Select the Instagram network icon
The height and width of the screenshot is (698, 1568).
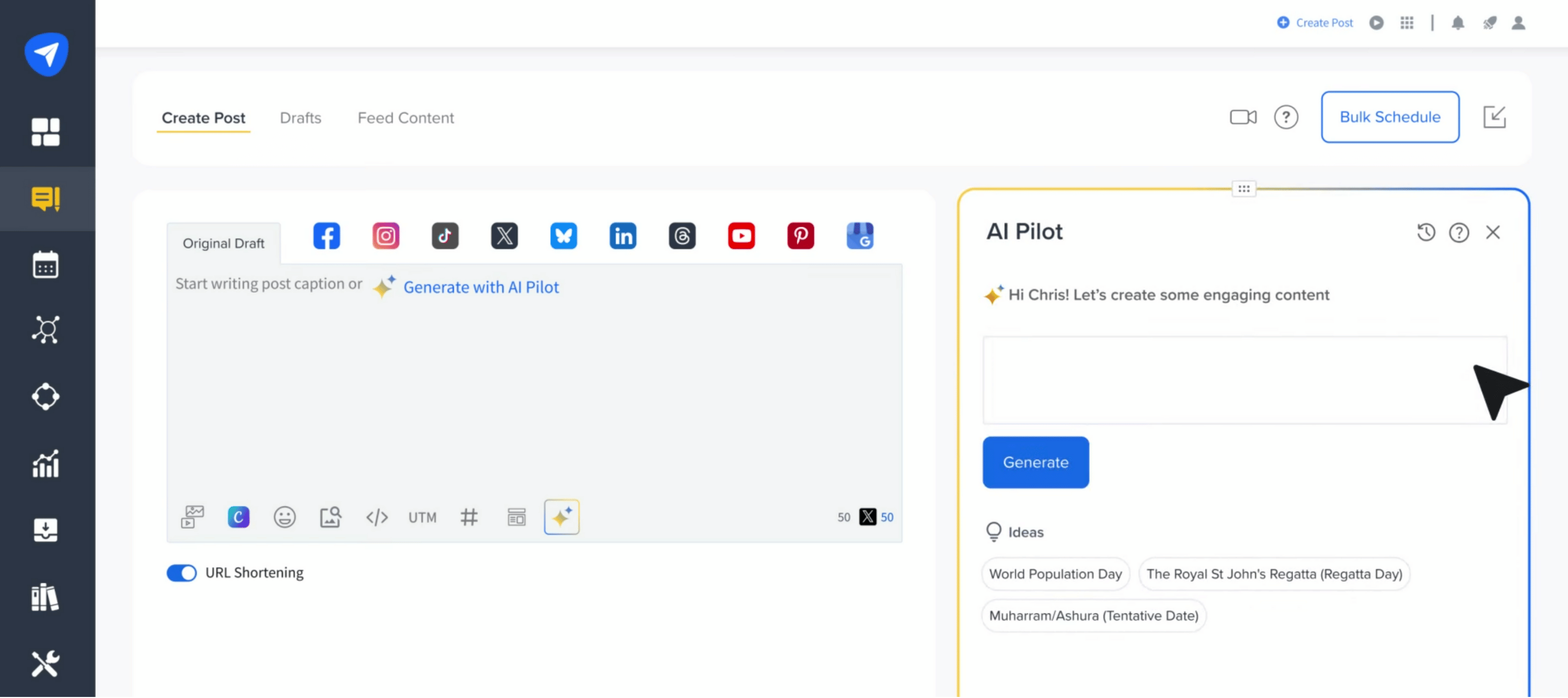click(385, 236)
